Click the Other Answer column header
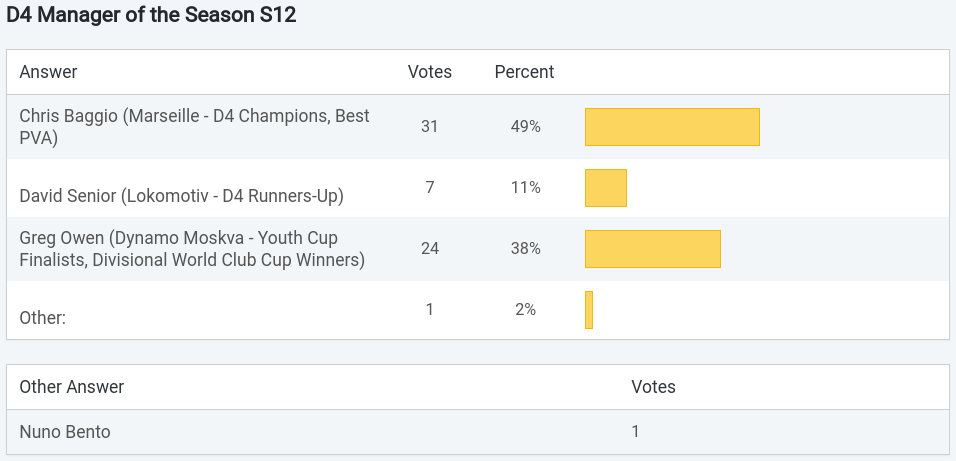The height and width of the screenshot is (461, 956). (x=72, y=386)
